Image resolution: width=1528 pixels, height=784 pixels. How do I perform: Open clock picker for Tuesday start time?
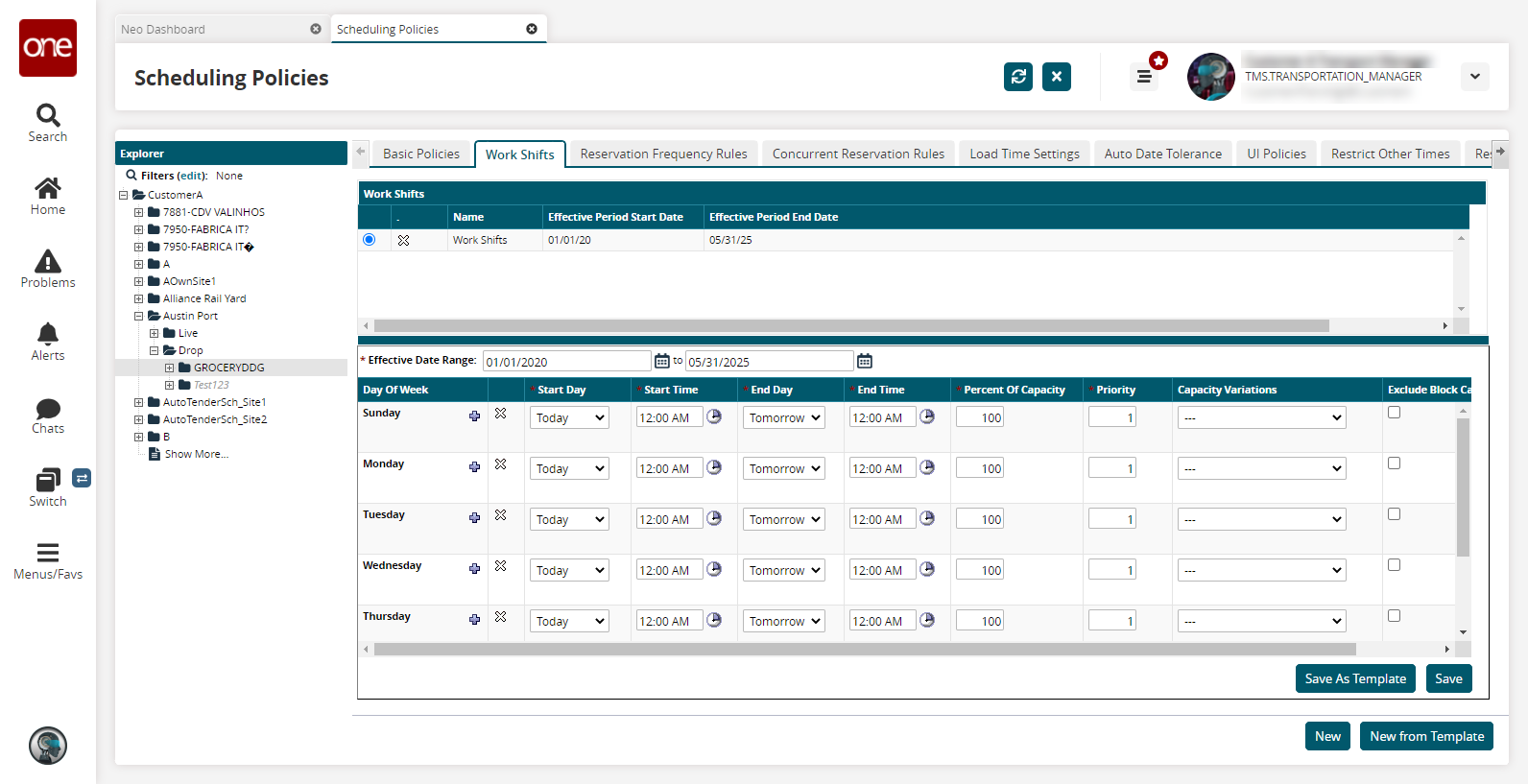coord(714,518)
